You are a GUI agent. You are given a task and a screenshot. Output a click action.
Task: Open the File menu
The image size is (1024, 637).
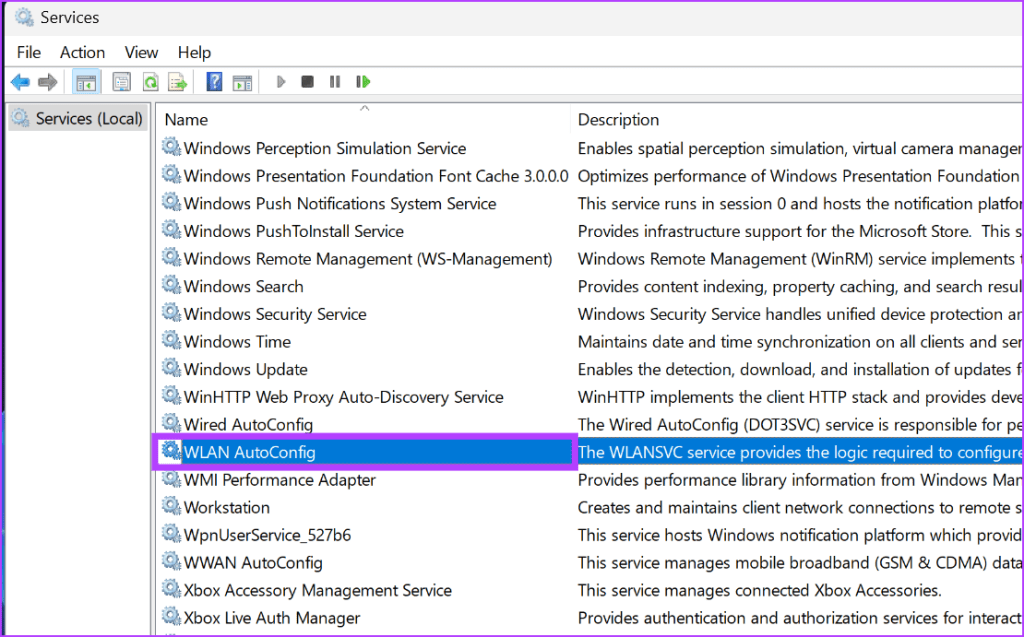pyautogui.click(x=29, y=52)
